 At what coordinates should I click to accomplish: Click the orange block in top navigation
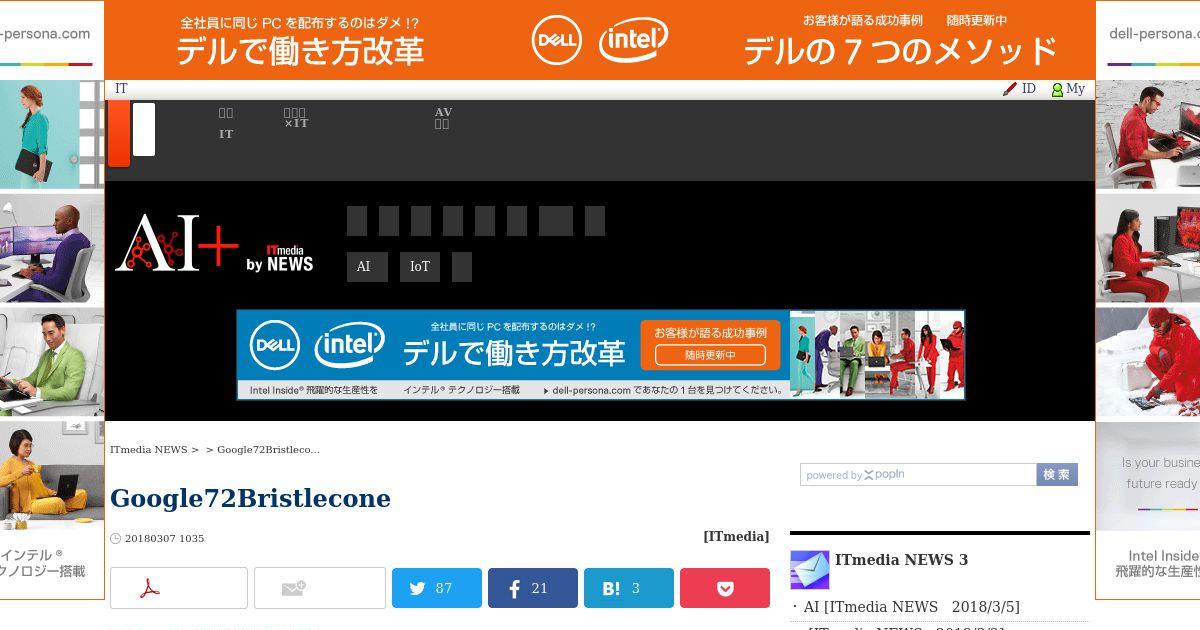(119, 133)
